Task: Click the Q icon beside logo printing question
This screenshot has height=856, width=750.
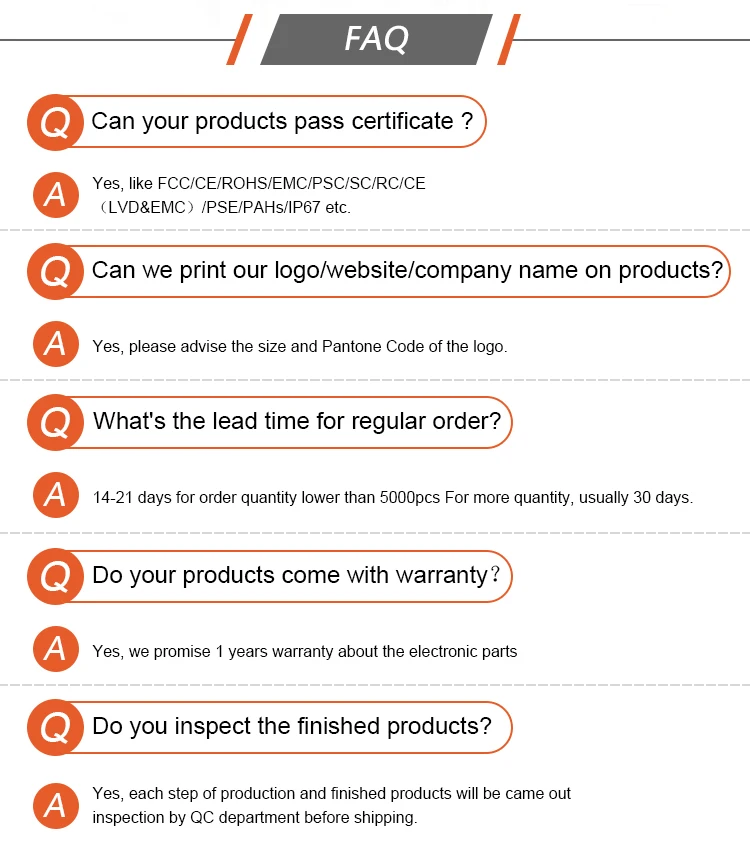Action: pos(55,271)
